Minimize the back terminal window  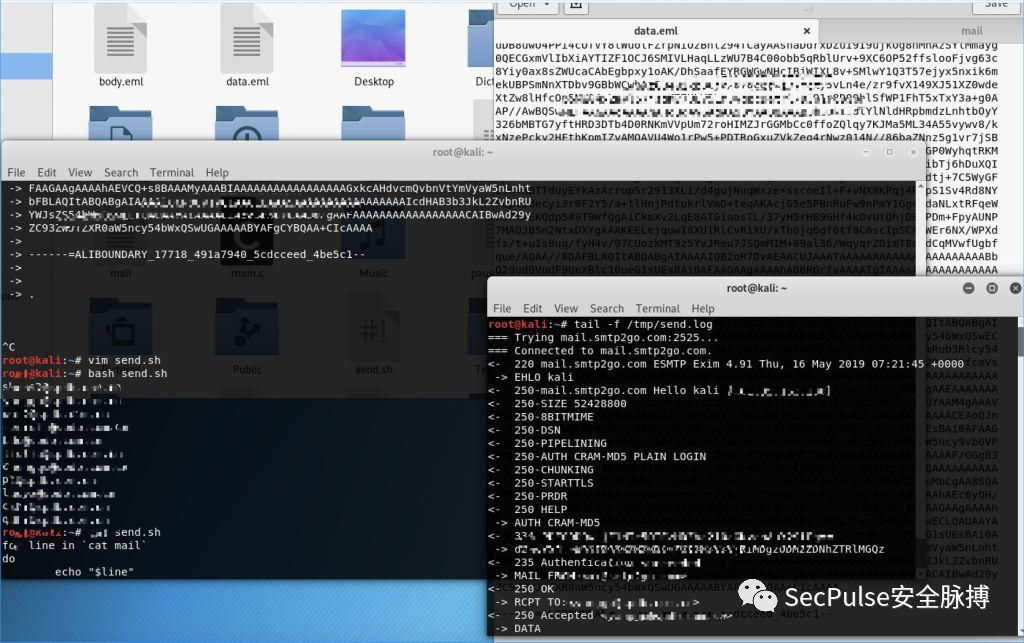click(x=866, y=152)
